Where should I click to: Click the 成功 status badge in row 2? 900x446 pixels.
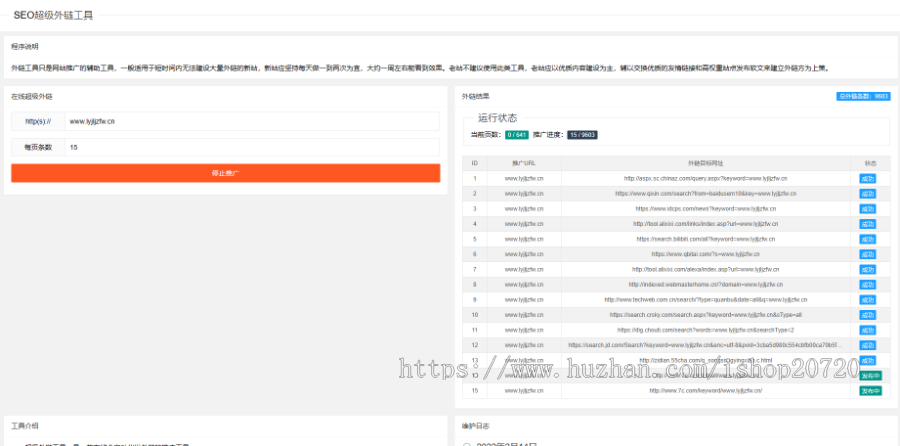tap(867, 194)
